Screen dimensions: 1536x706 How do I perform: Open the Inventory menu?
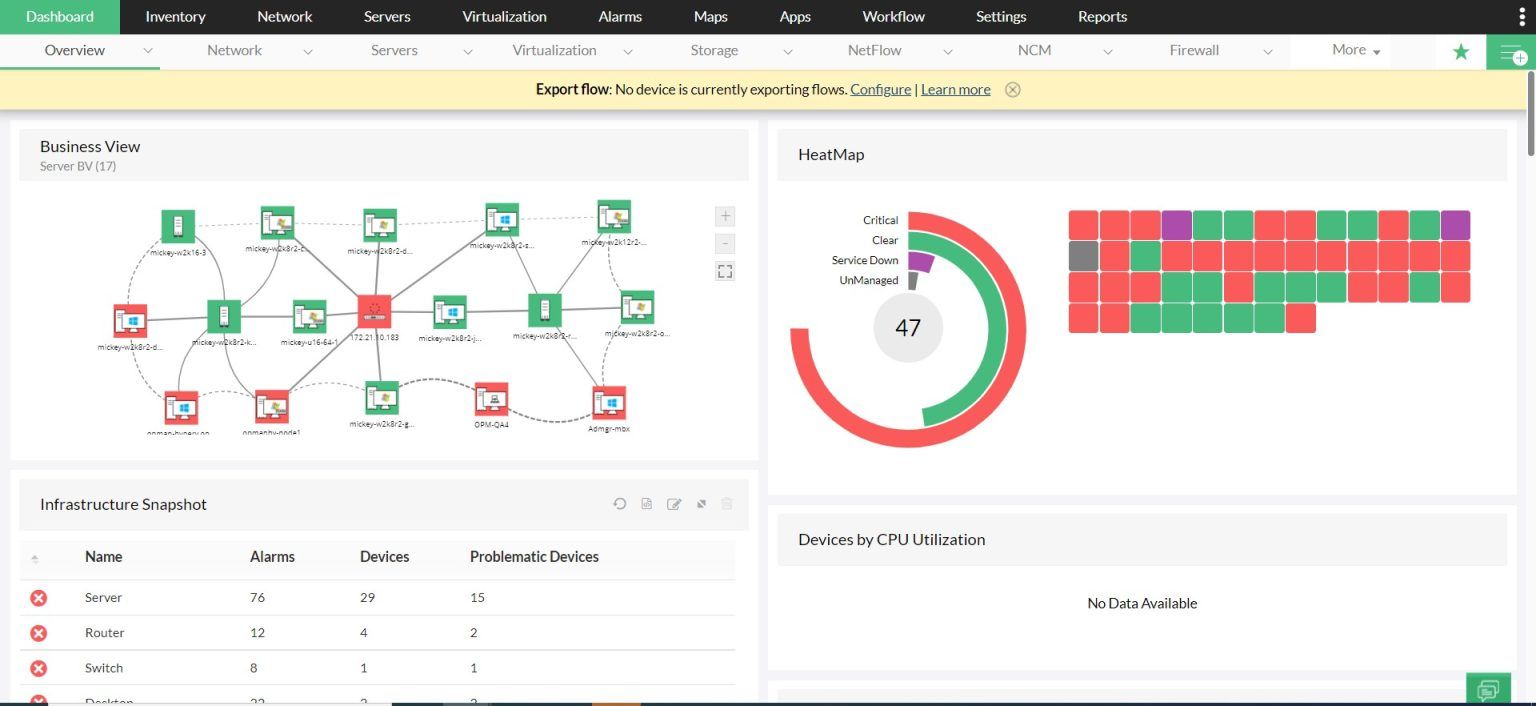click(x=175, y=16)
